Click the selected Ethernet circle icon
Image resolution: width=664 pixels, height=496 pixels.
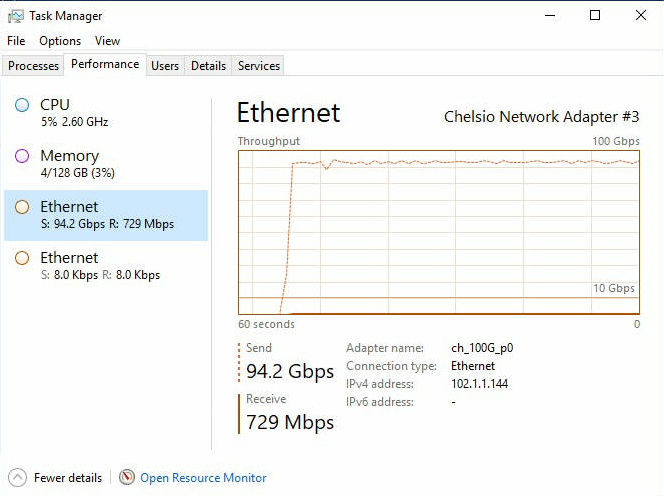pyautogui.click(x=22, y=207)
